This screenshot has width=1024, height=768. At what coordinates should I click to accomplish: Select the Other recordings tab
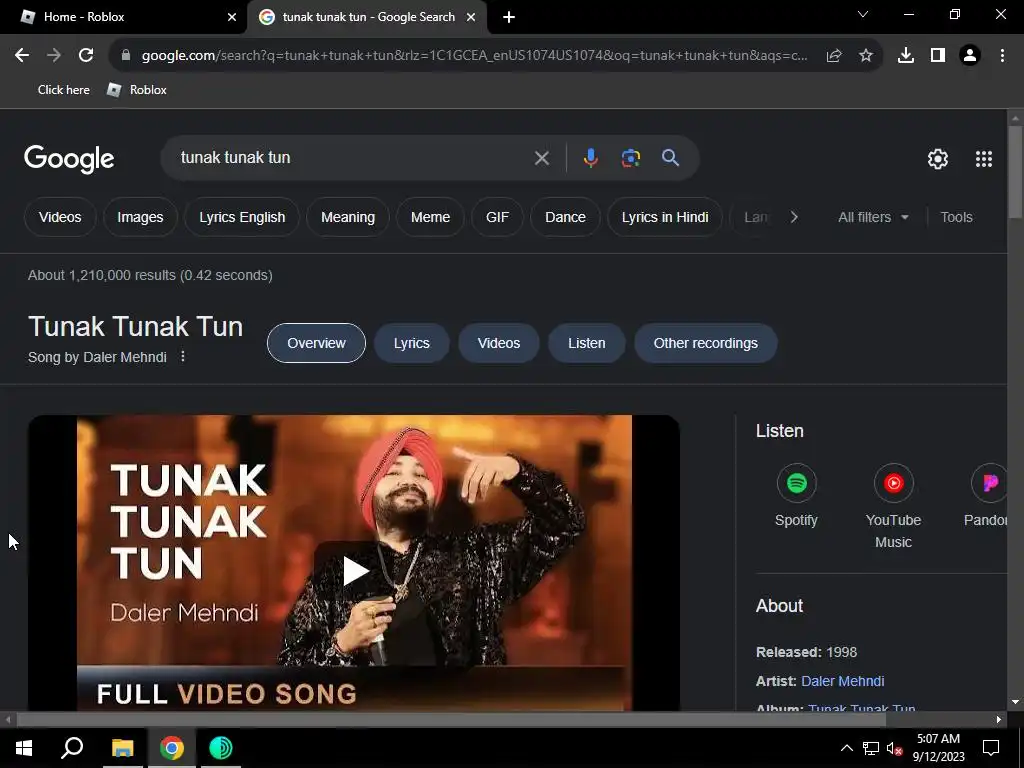pyautogui.click(x=705, y=343)
